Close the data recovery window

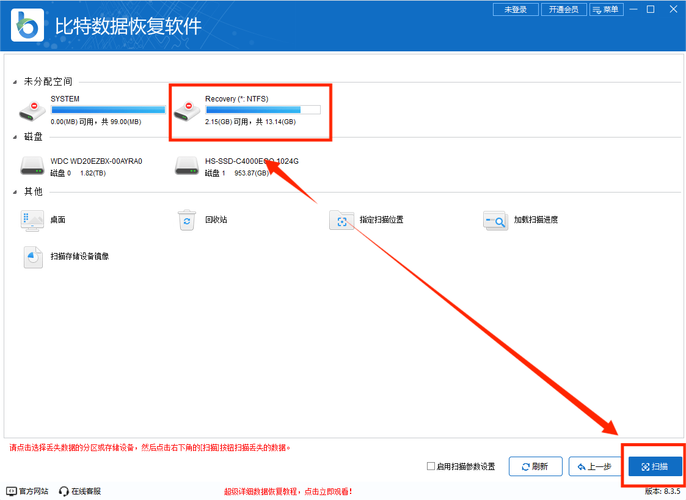[673, 9]
